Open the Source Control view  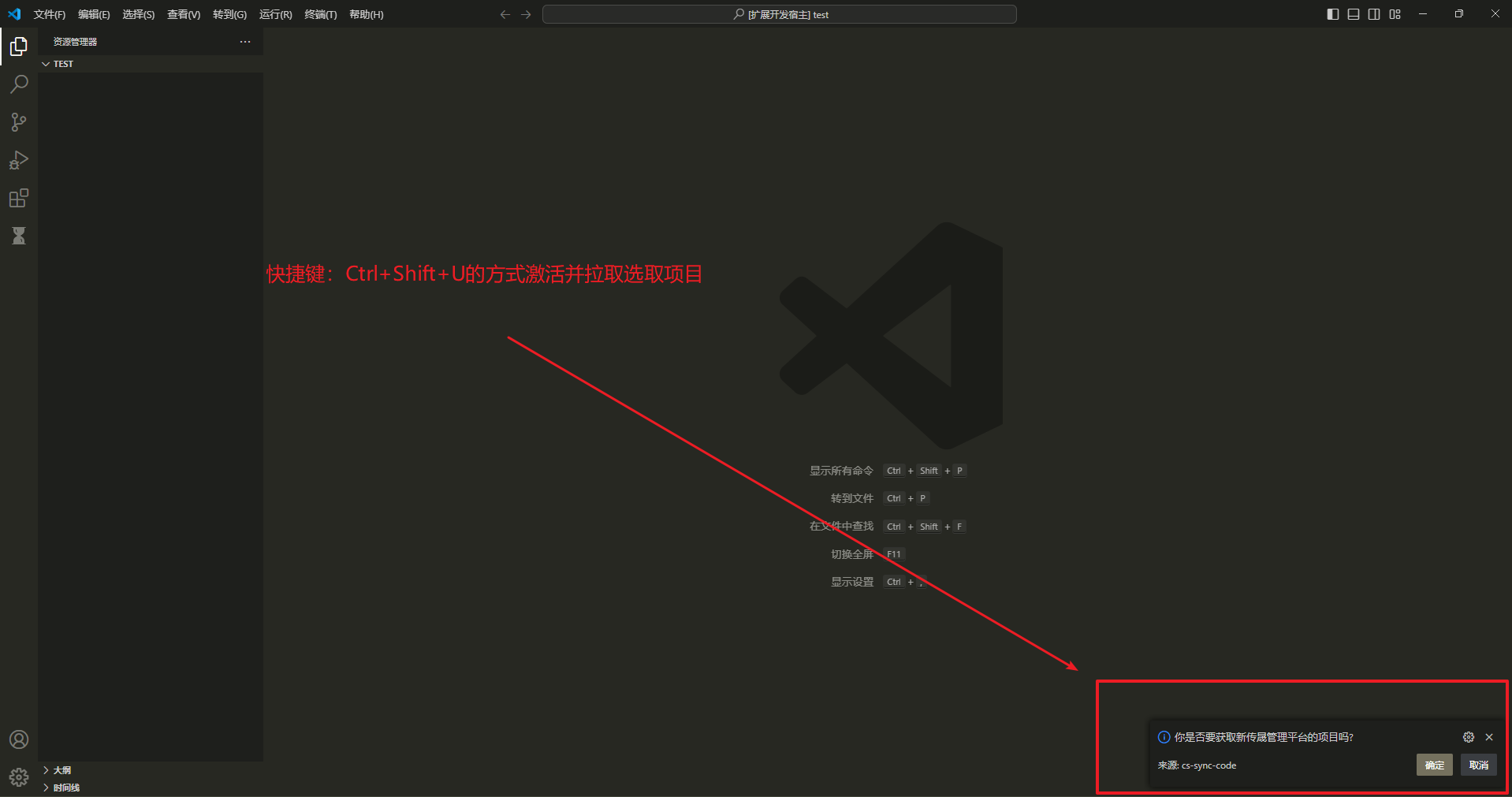click(19, 122)
